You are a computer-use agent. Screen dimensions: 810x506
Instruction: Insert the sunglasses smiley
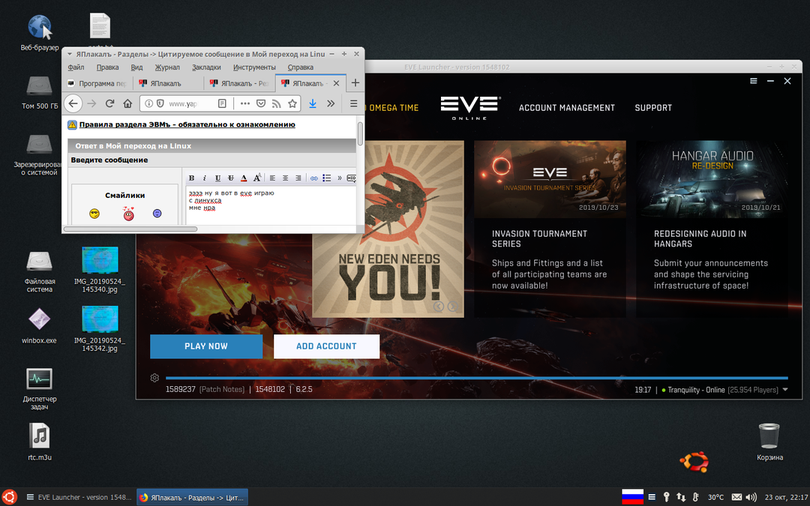(95, 213)
